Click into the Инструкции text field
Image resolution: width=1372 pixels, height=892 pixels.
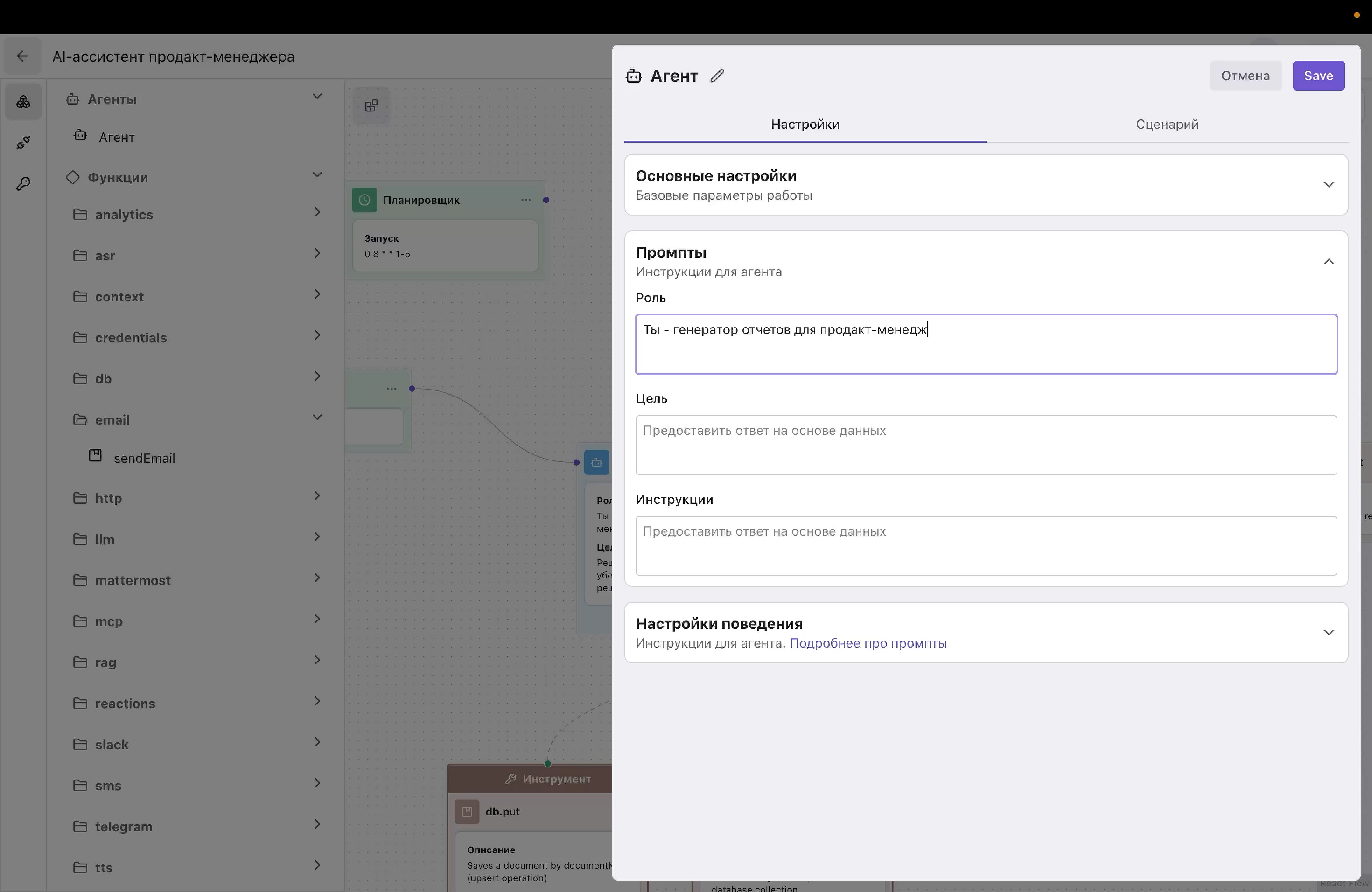pos(986,546)
